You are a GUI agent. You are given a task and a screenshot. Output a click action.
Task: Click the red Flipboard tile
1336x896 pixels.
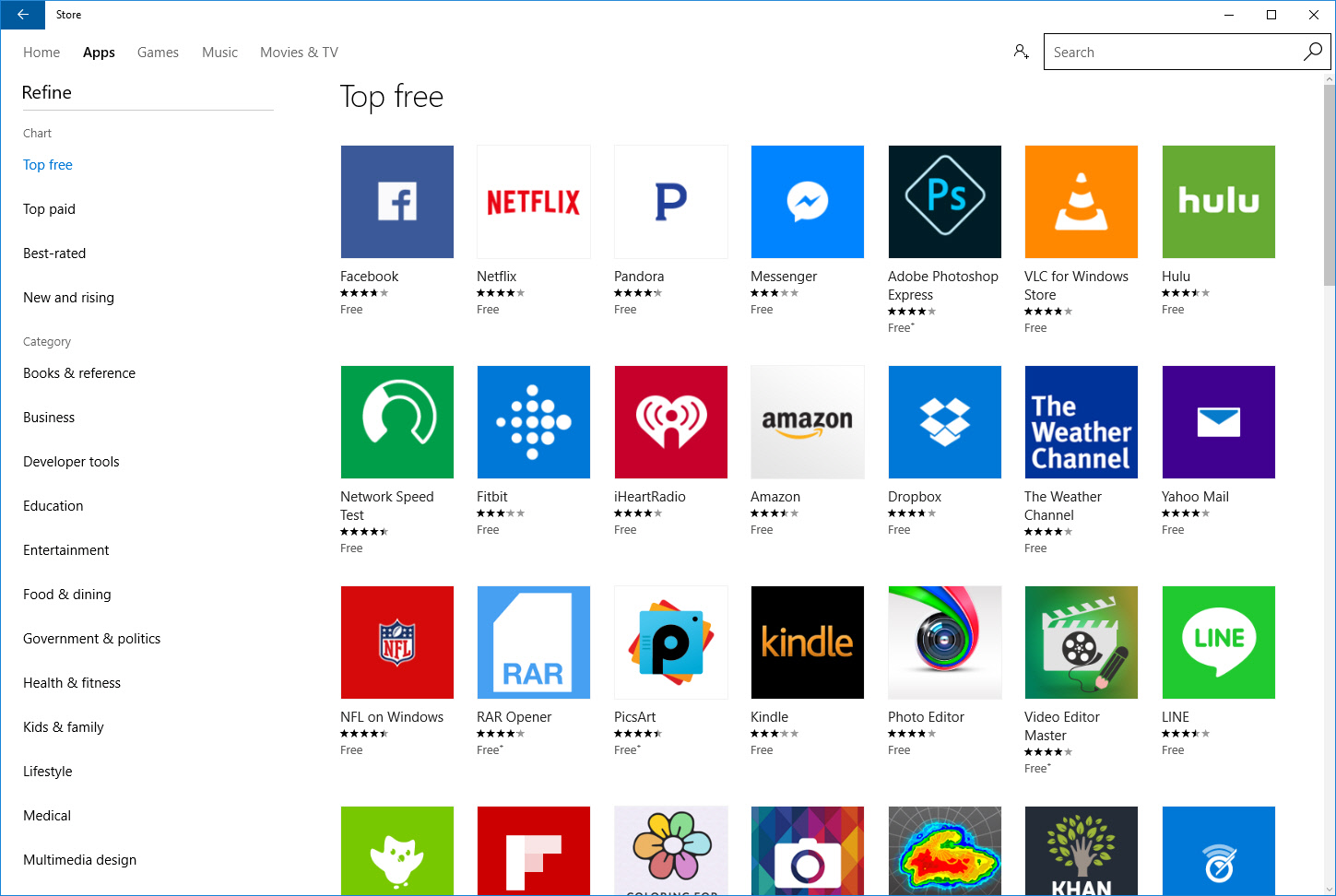534,851
